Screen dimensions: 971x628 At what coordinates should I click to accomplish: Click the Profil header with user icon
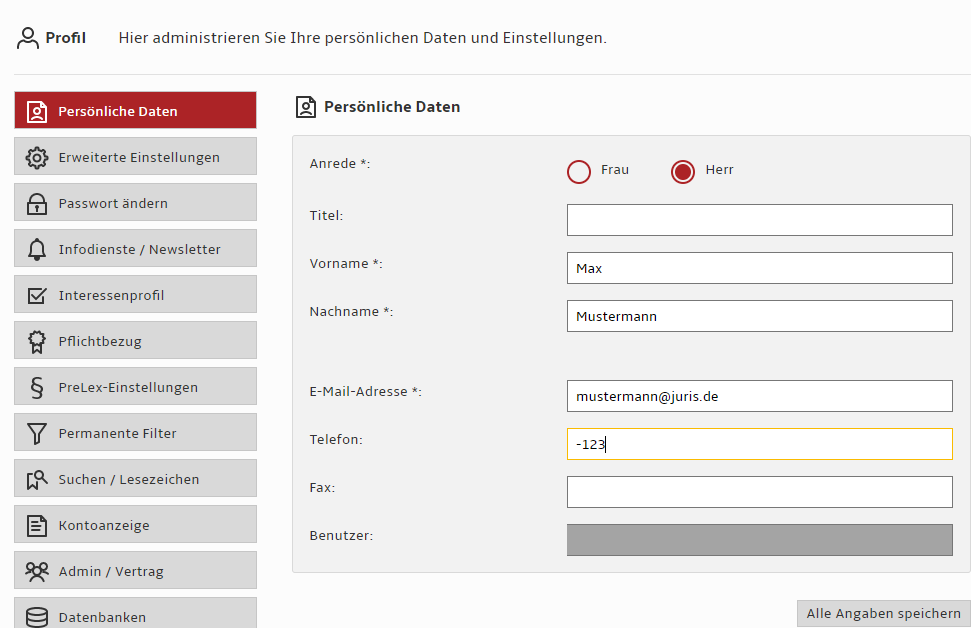(x=51, y=38)
